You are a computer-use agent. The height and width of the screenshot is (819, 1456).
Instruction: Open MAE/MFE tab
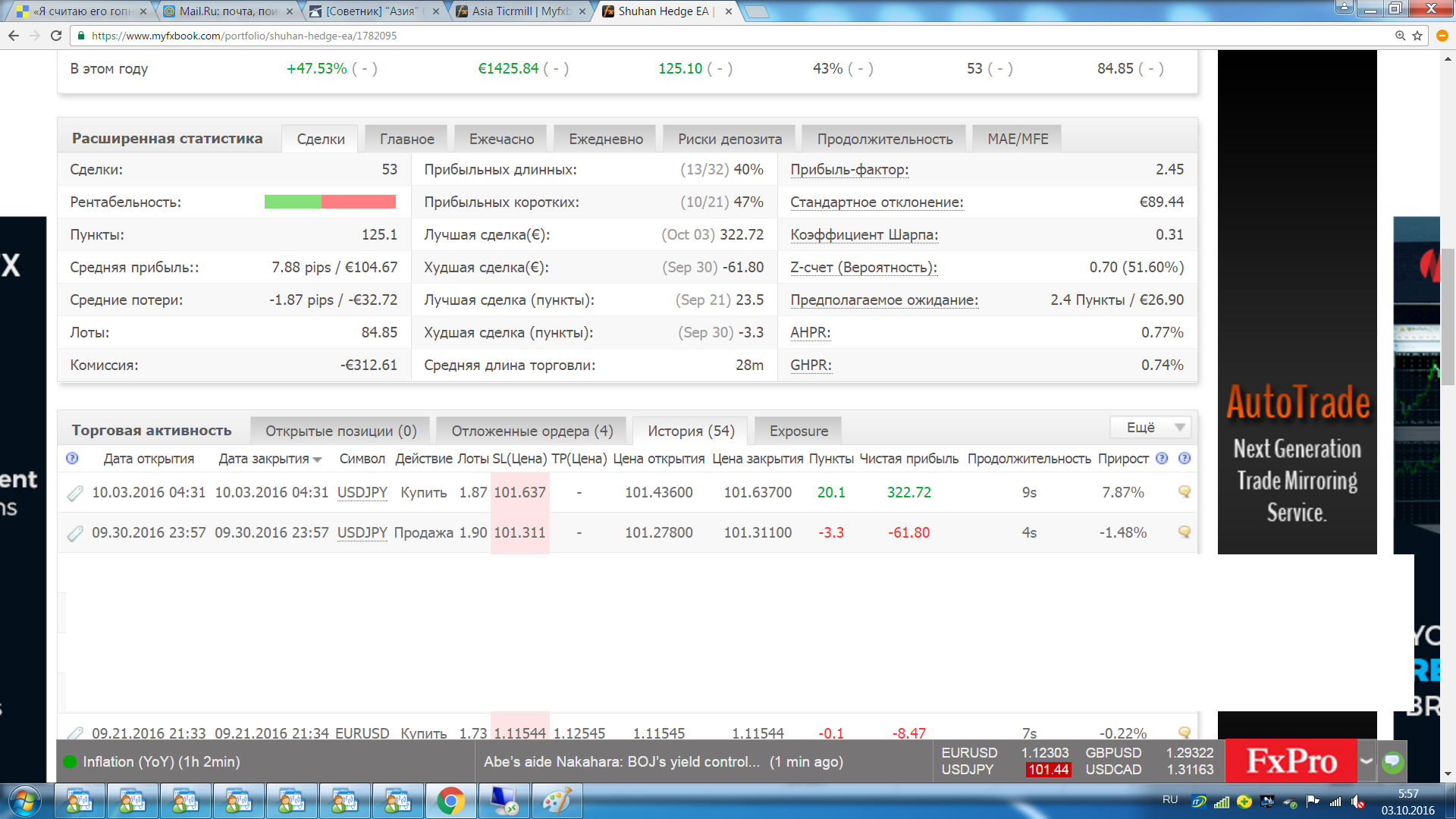click(x=1018, y=139)
